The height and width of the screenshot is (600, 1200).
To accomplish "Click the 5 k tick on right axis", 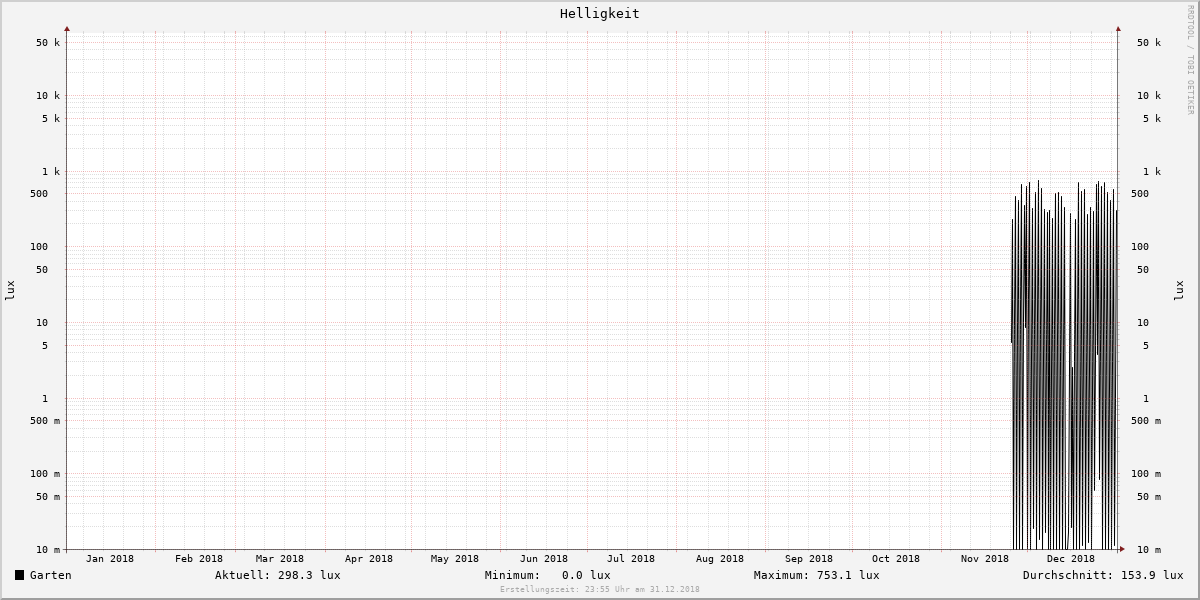I will click(1152, 118).
